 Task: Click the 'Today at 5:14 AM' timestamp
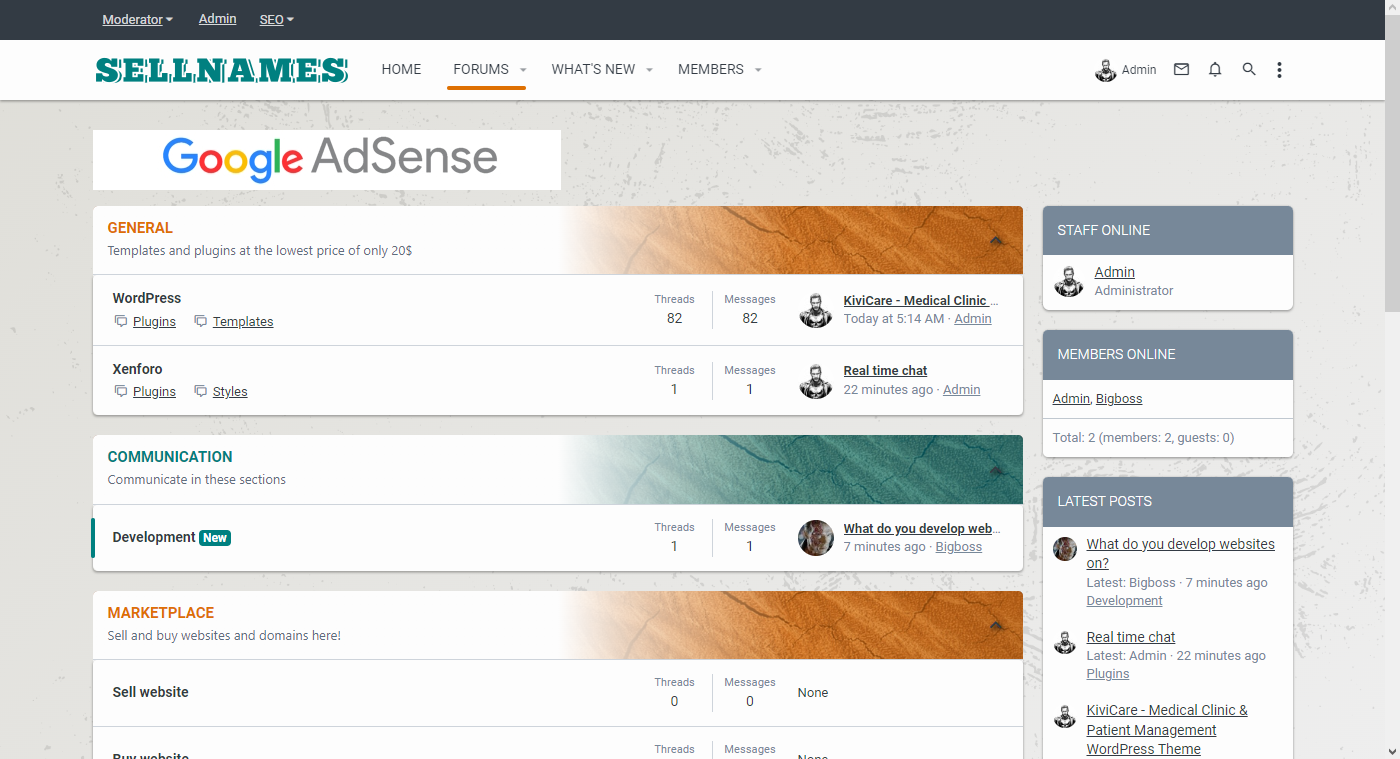(894, 319)
